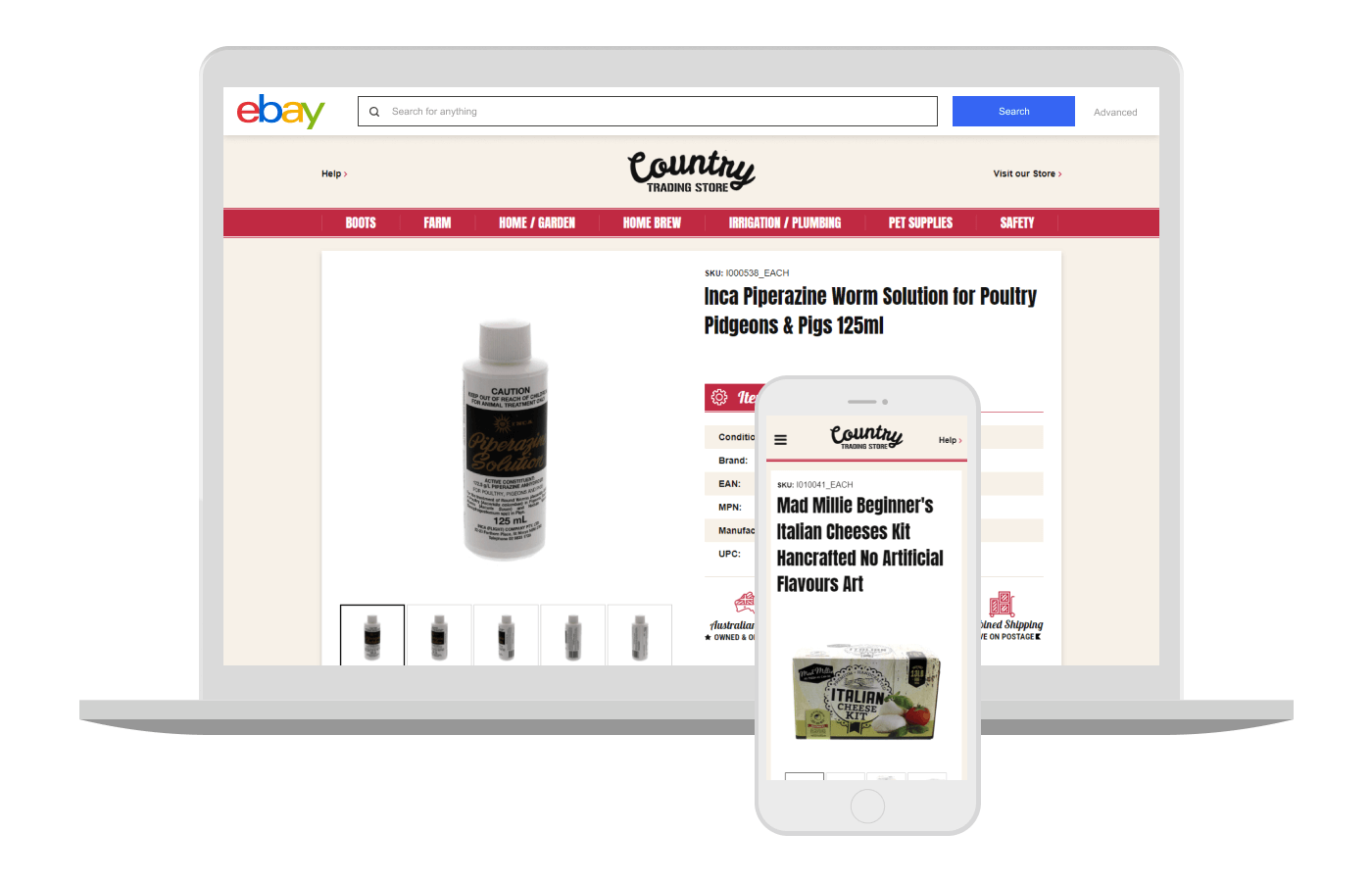
Task: Click the eBay logo
Action: 280,112
